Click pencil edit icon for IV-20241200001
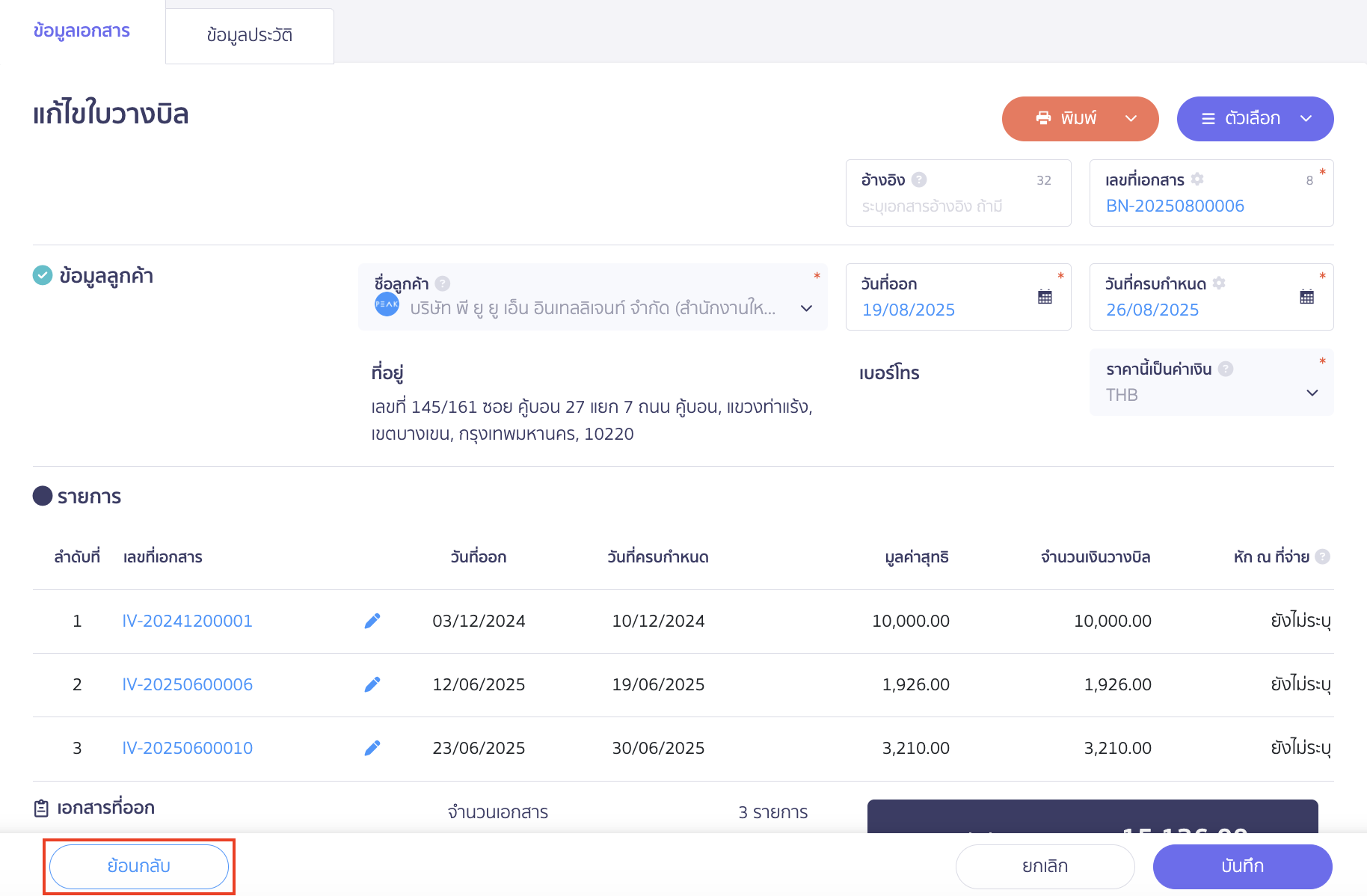The image size is (1367, 896). tap(372, 621)
